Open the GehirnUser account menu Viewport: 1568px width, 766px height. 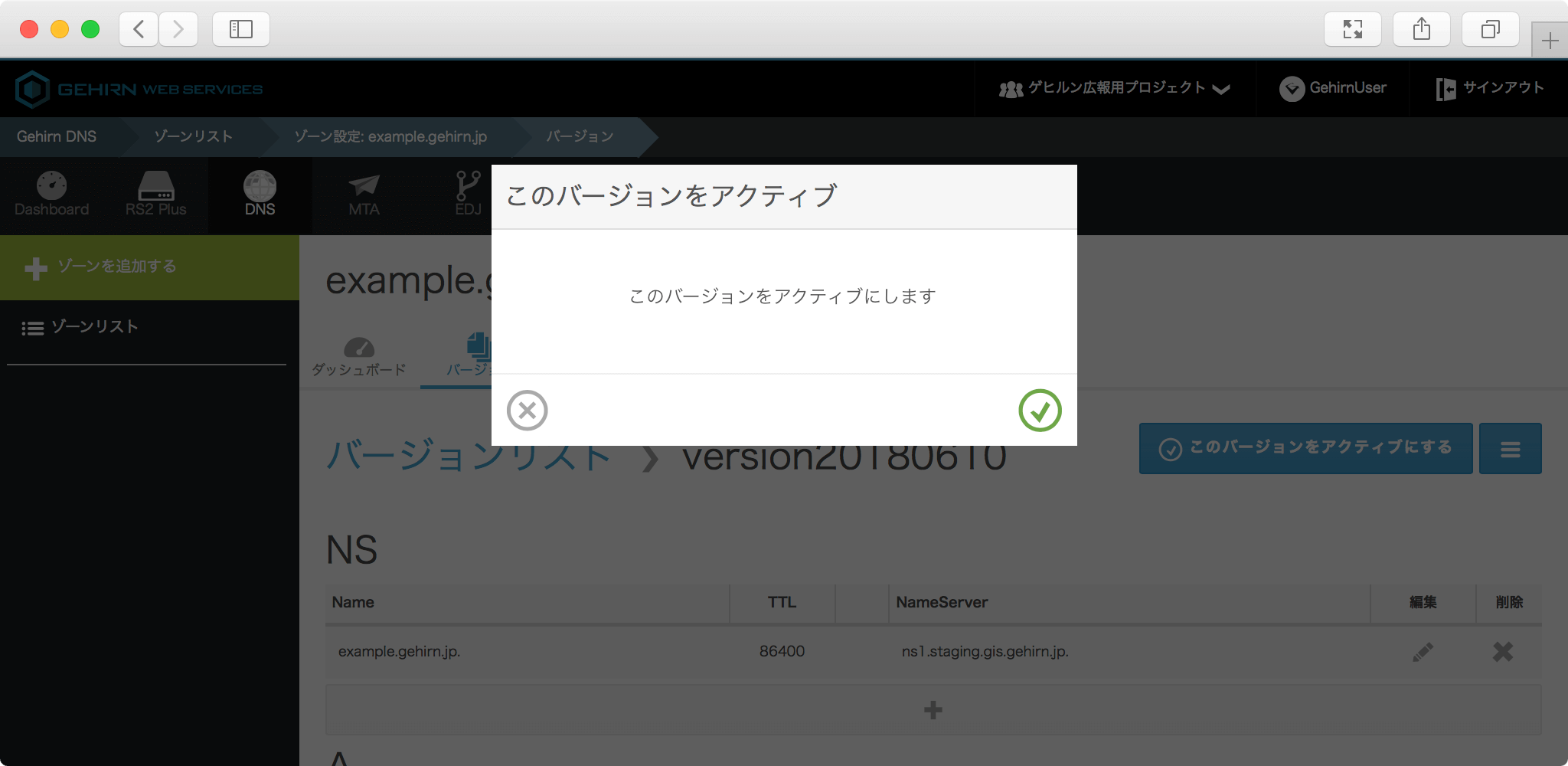pos(1333,89)
